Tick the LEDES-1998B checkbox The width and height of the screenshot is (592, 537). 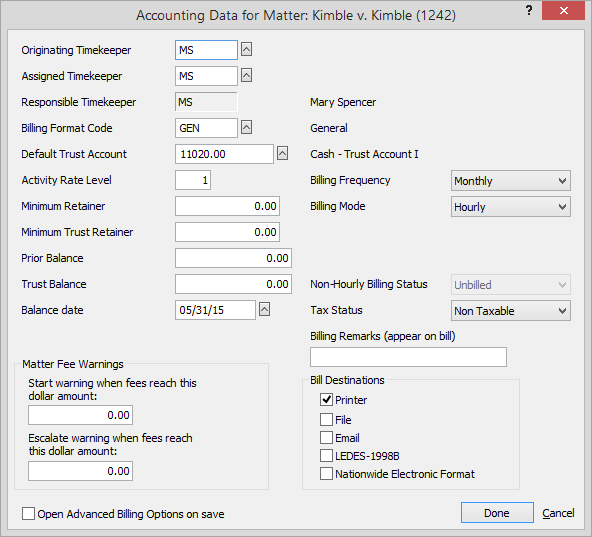coord(326,456)
